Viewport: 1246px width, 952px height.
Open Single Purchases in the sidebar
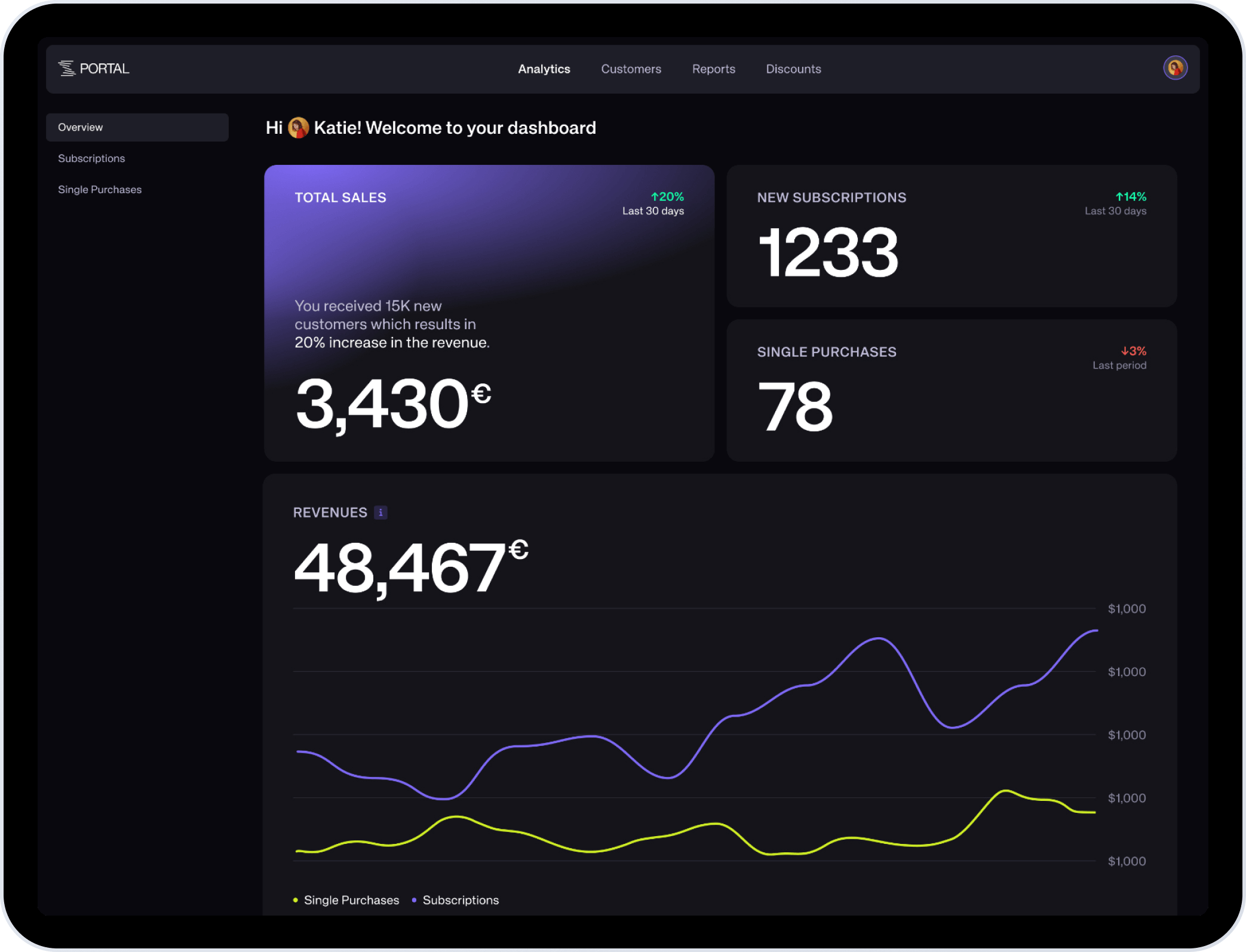tap(100, 189)
